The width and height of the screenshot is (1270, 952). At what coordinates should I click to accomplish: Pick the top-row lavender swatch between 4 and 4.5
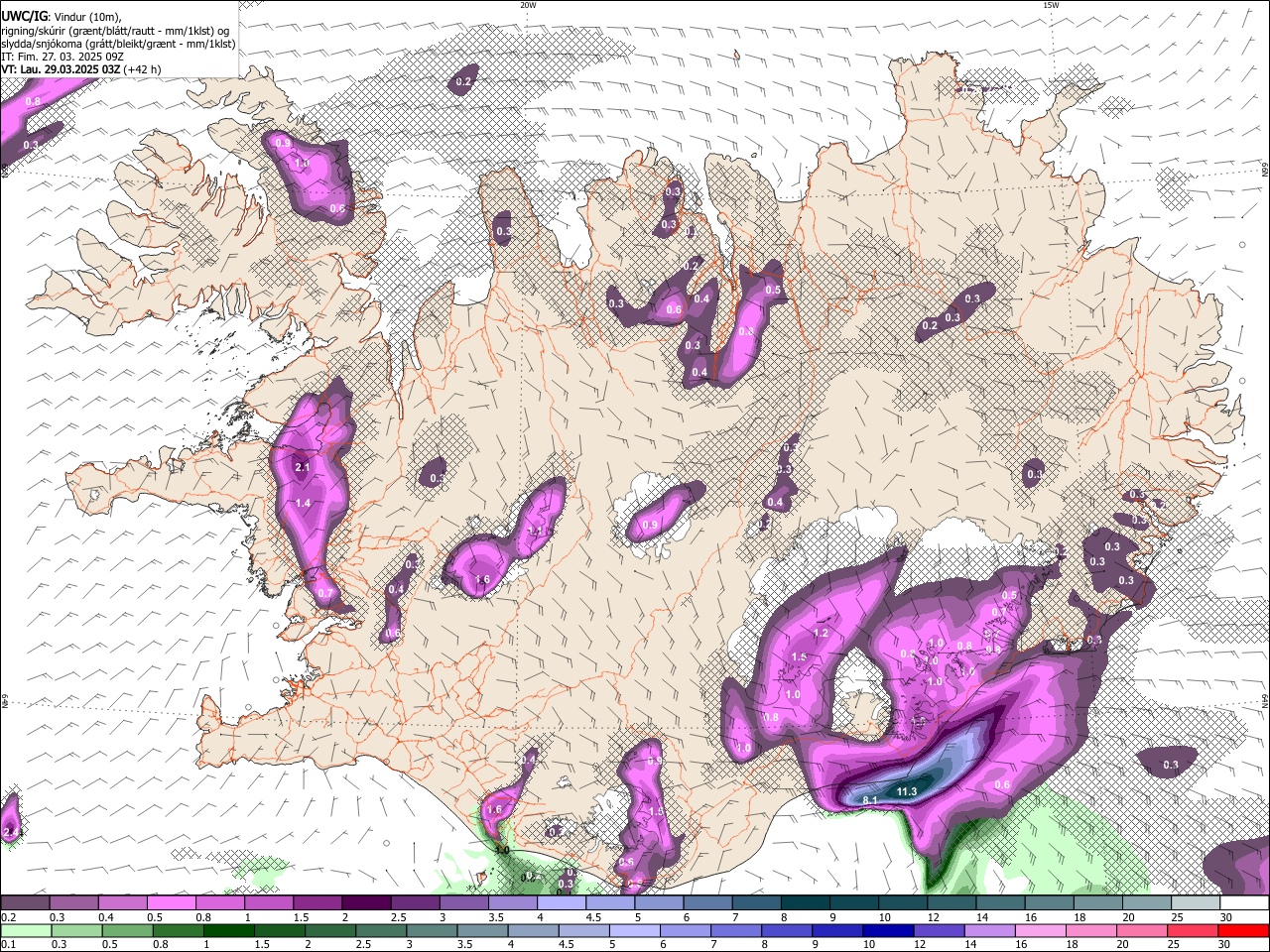[562, 903]
